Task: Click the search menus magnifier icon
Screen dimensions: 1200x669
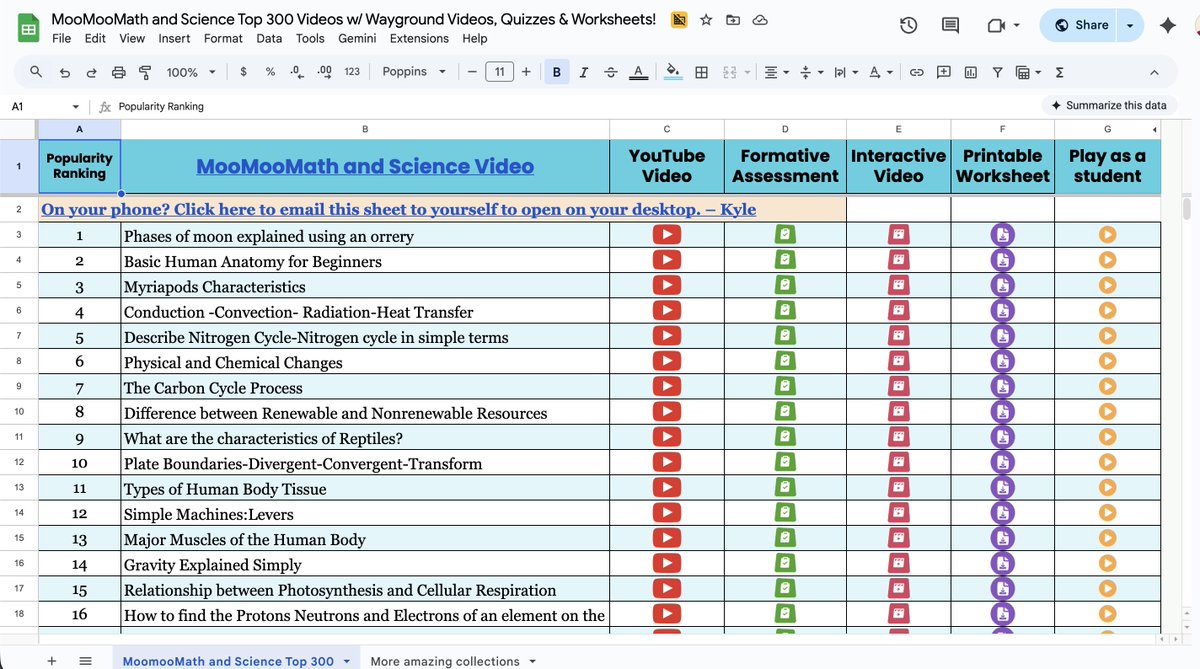Action: (x=36, y=72)
